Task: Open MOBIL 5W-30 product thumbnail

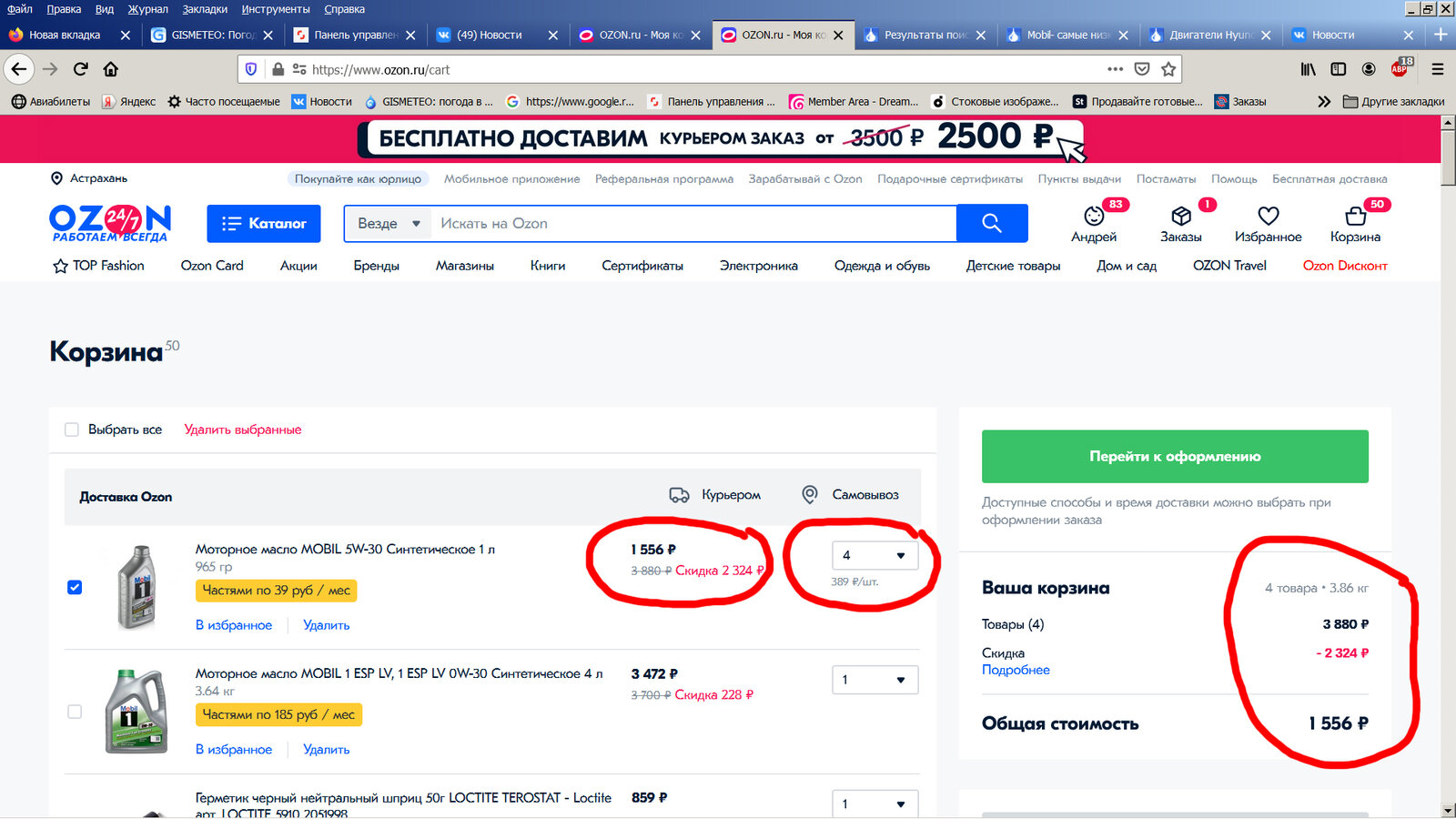Action: pos(138,587)
